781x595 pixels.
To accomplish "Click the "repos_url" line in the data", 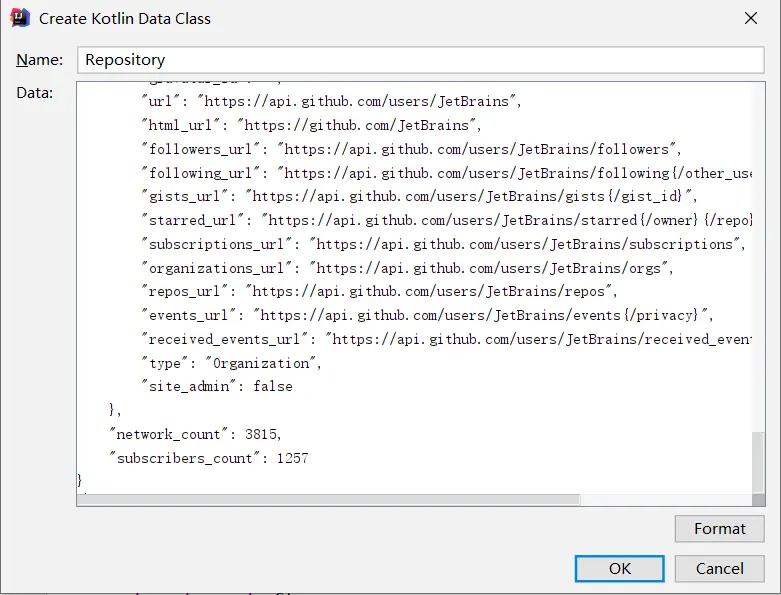I will coord(379,291).
